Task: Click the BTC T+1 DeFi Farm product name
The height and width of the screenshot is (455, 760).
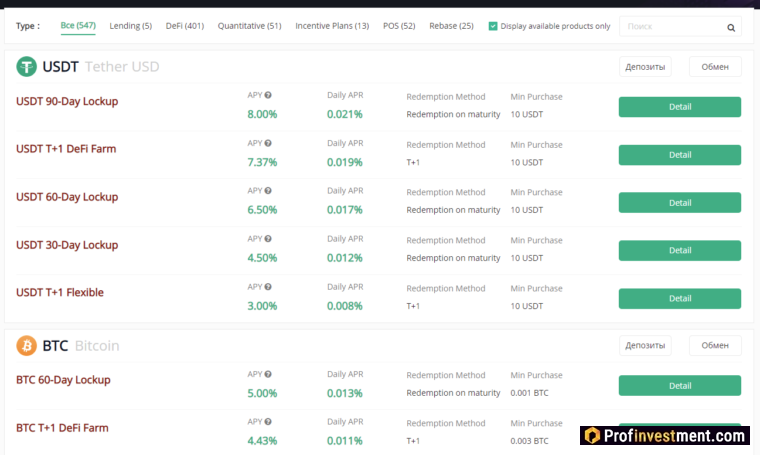Action: [x=62, y=428]
